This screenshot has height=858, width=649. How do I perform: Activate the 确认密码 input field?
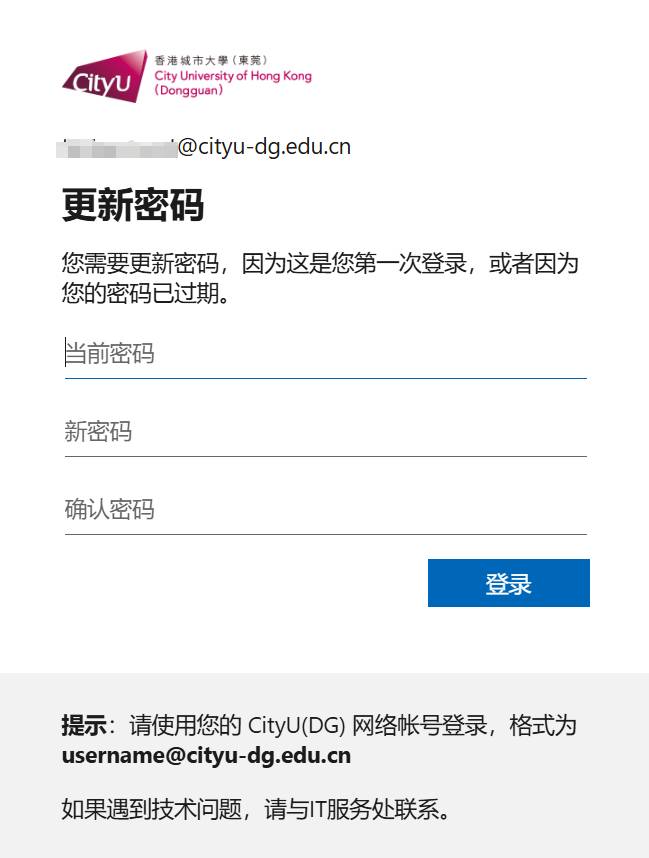point(326,511)
